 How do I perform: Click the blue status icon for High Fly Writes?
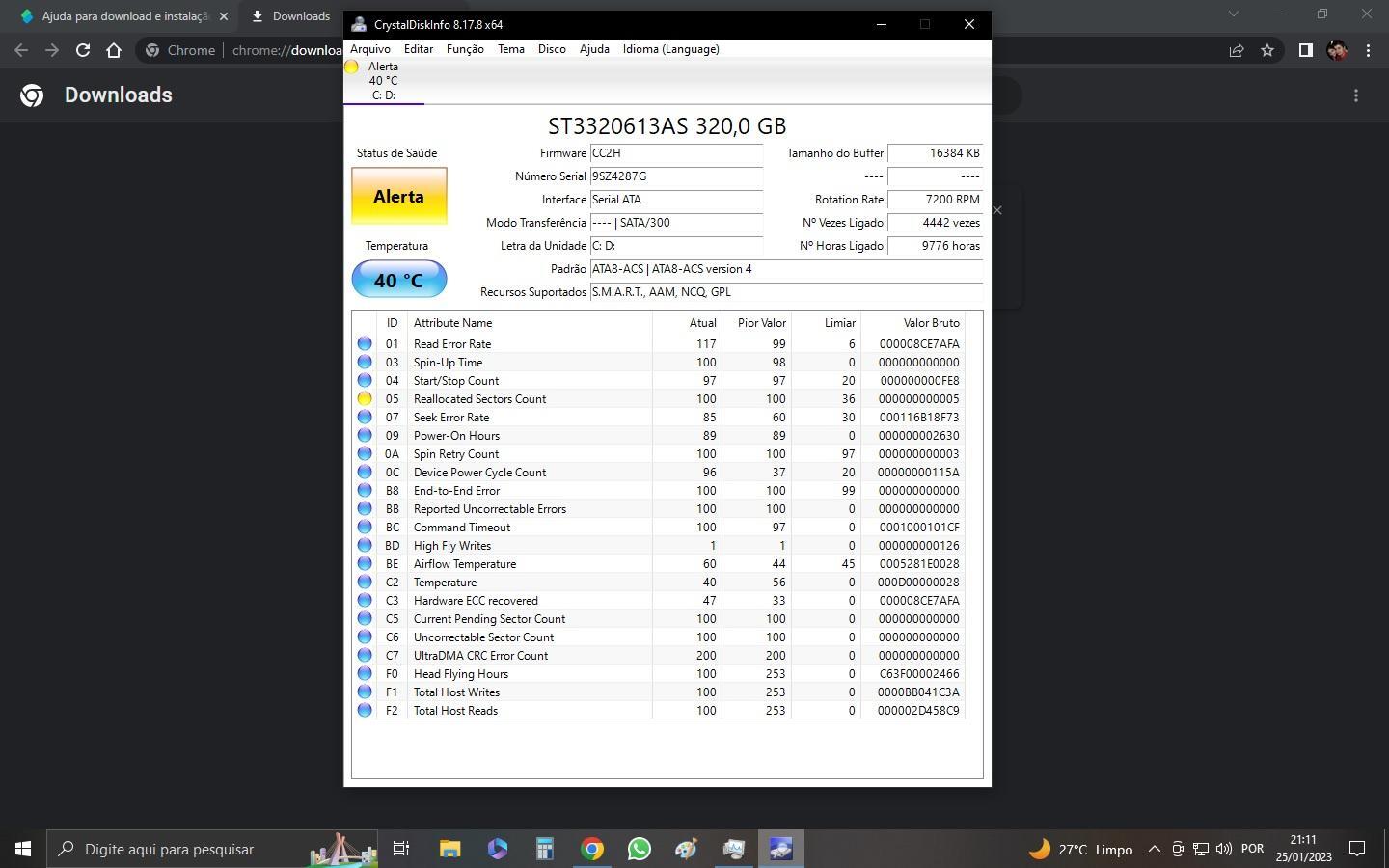click(365, 546)
